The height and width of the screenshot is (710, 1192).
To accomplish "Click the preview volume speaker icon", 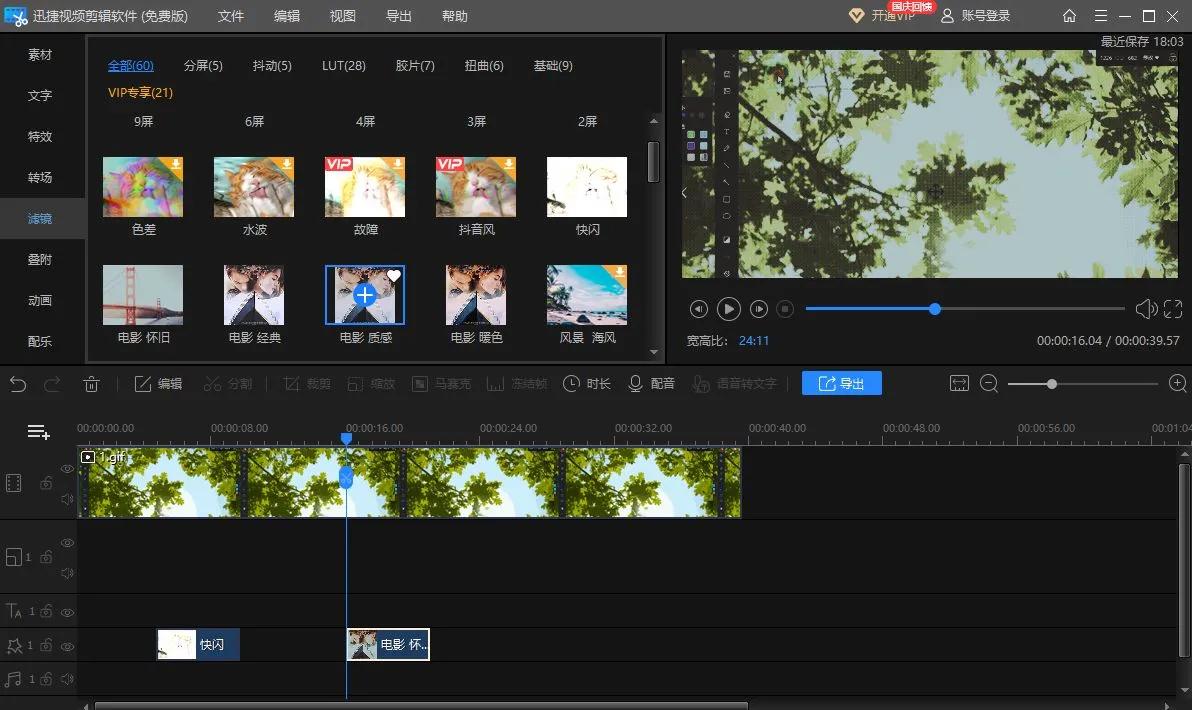I will 1145,309.
